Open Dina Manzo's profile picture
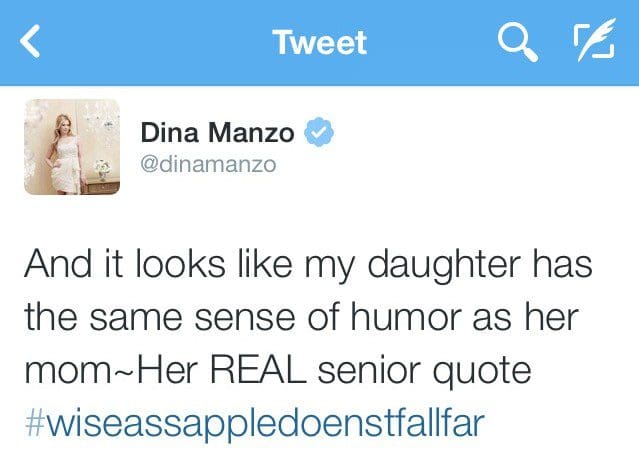Image resolution: width=639 pixels, height=462 pixels. point(72,147)
